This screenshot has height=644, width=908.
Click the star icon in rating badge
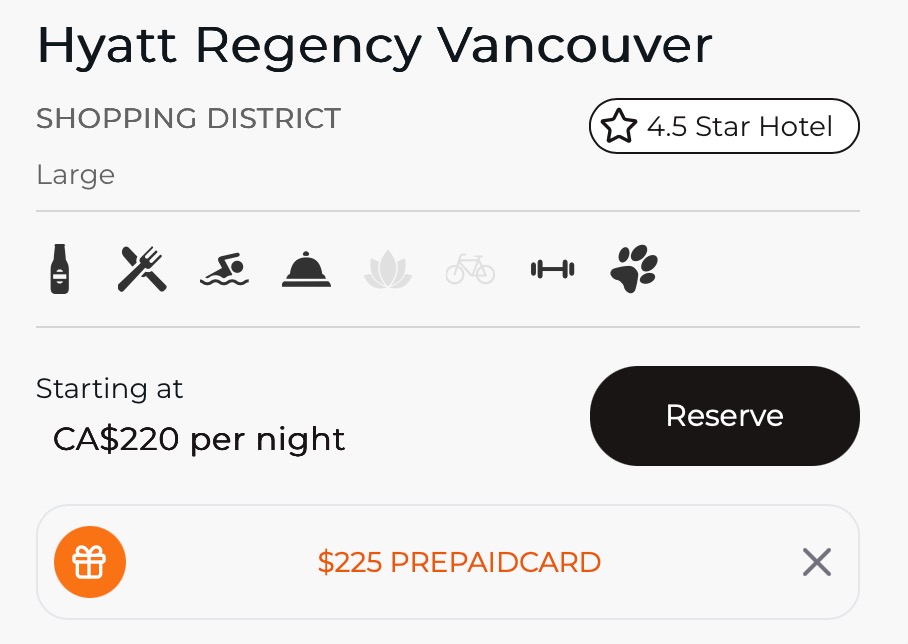click(x=618, y=126)
